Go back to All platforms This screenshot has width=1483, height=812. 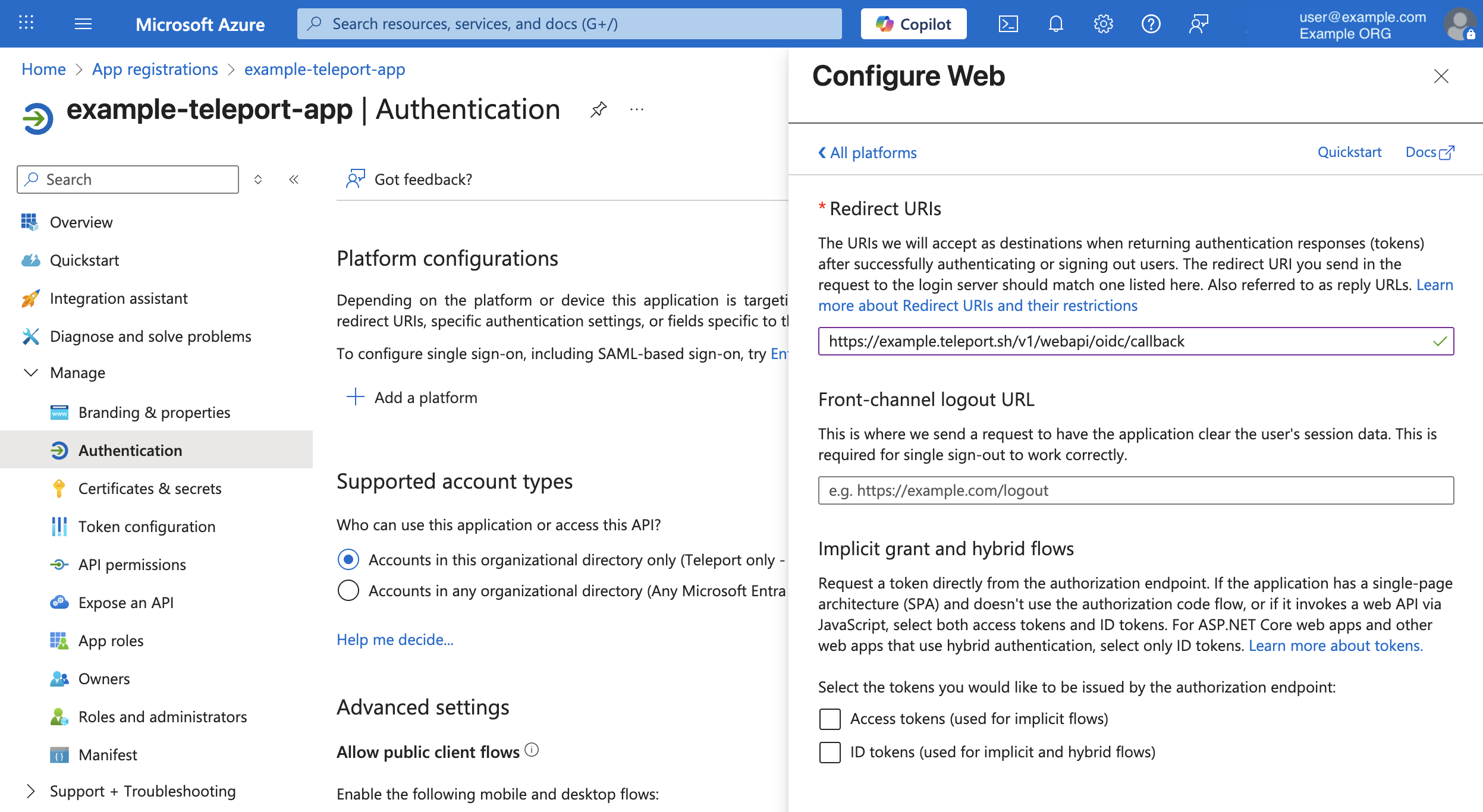[x=868, y=153]
